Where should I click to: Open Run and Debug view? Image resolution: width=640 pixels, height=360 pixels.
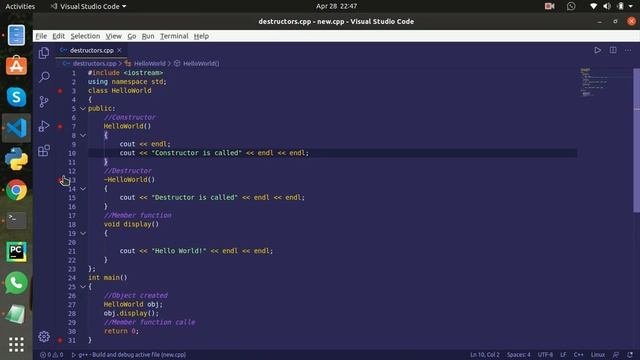[x=44, y=126]
